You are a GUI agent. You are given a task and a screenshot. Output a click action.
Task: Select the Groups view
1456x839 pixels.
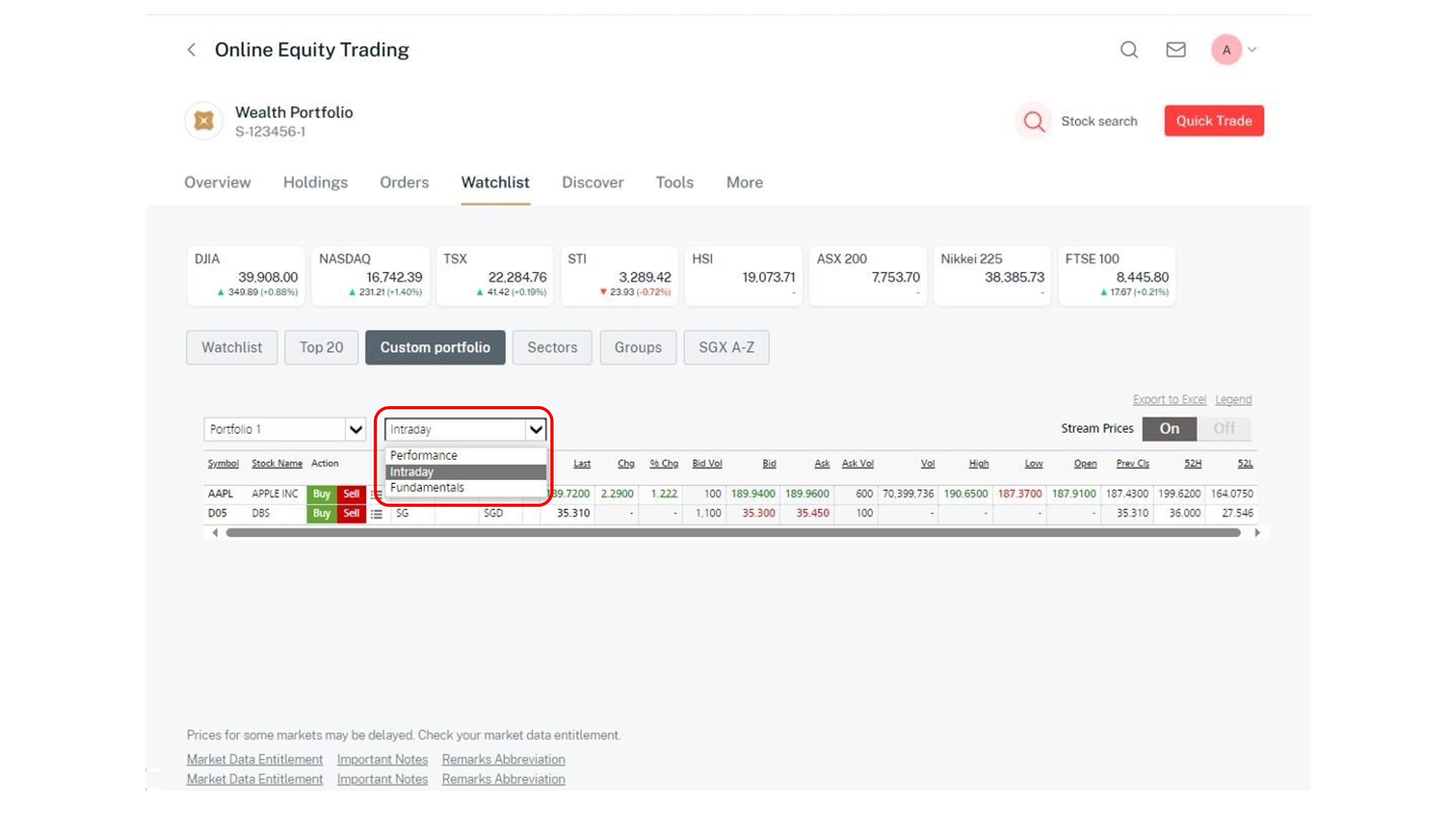coord(638,347)
